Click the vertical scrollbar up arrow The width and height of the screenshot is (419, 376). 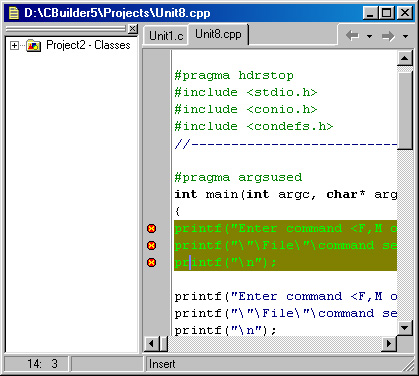pos(405,59)
